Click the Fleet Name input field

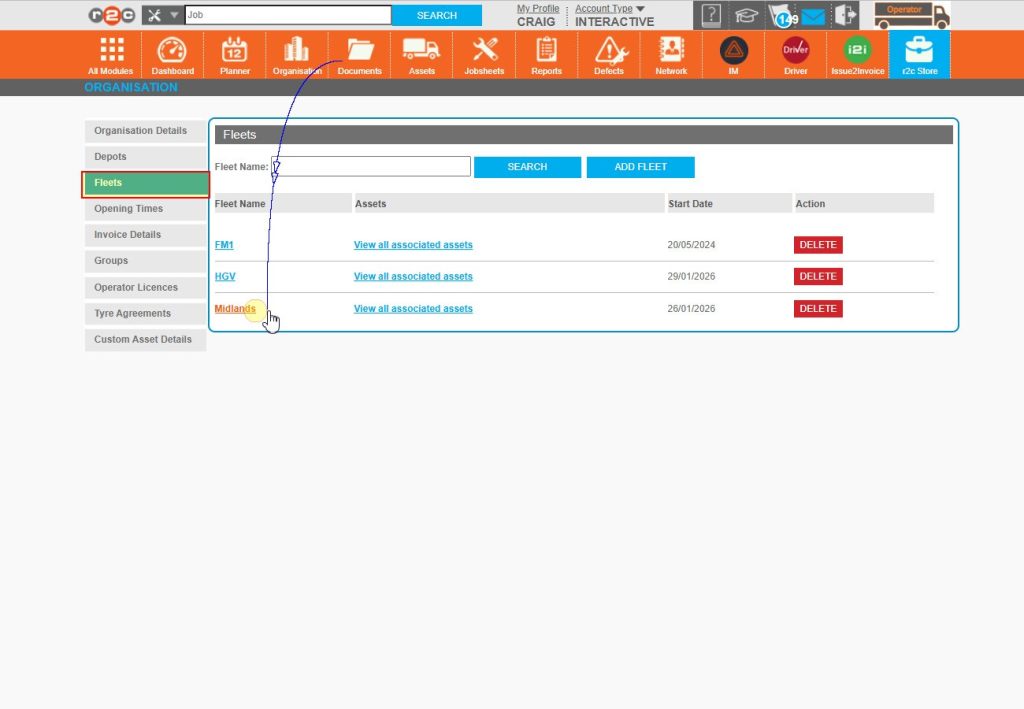[371, 166]
